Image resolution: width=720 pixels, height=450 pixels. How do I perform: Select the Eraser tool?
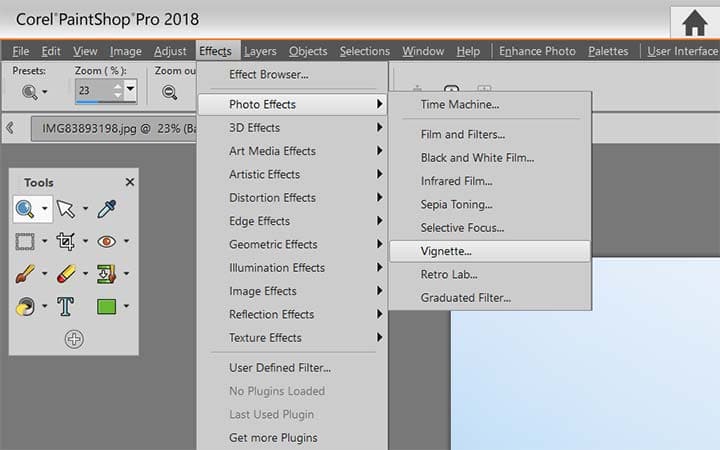tap(66, 274)
